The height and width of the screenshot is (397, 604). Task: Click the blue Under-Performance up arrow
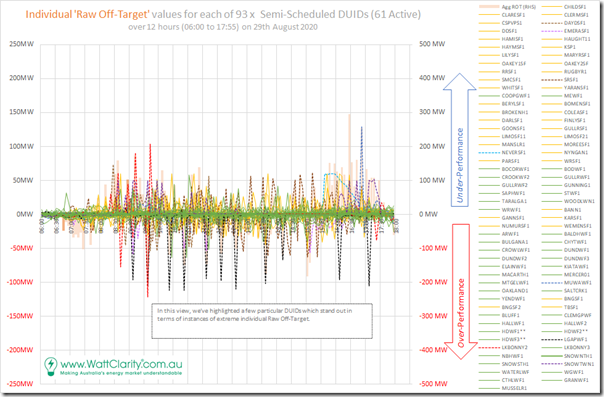point(460,139)
